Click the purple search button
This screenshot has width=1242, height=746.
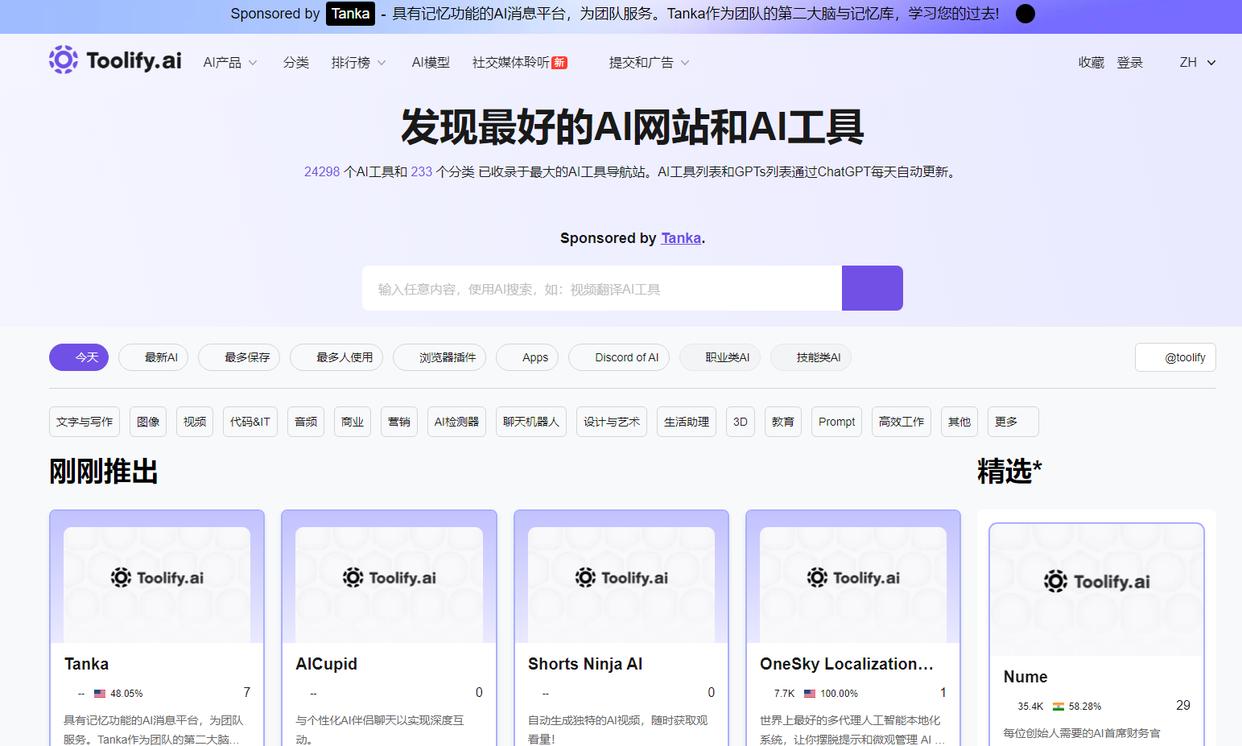pos(872,288)
